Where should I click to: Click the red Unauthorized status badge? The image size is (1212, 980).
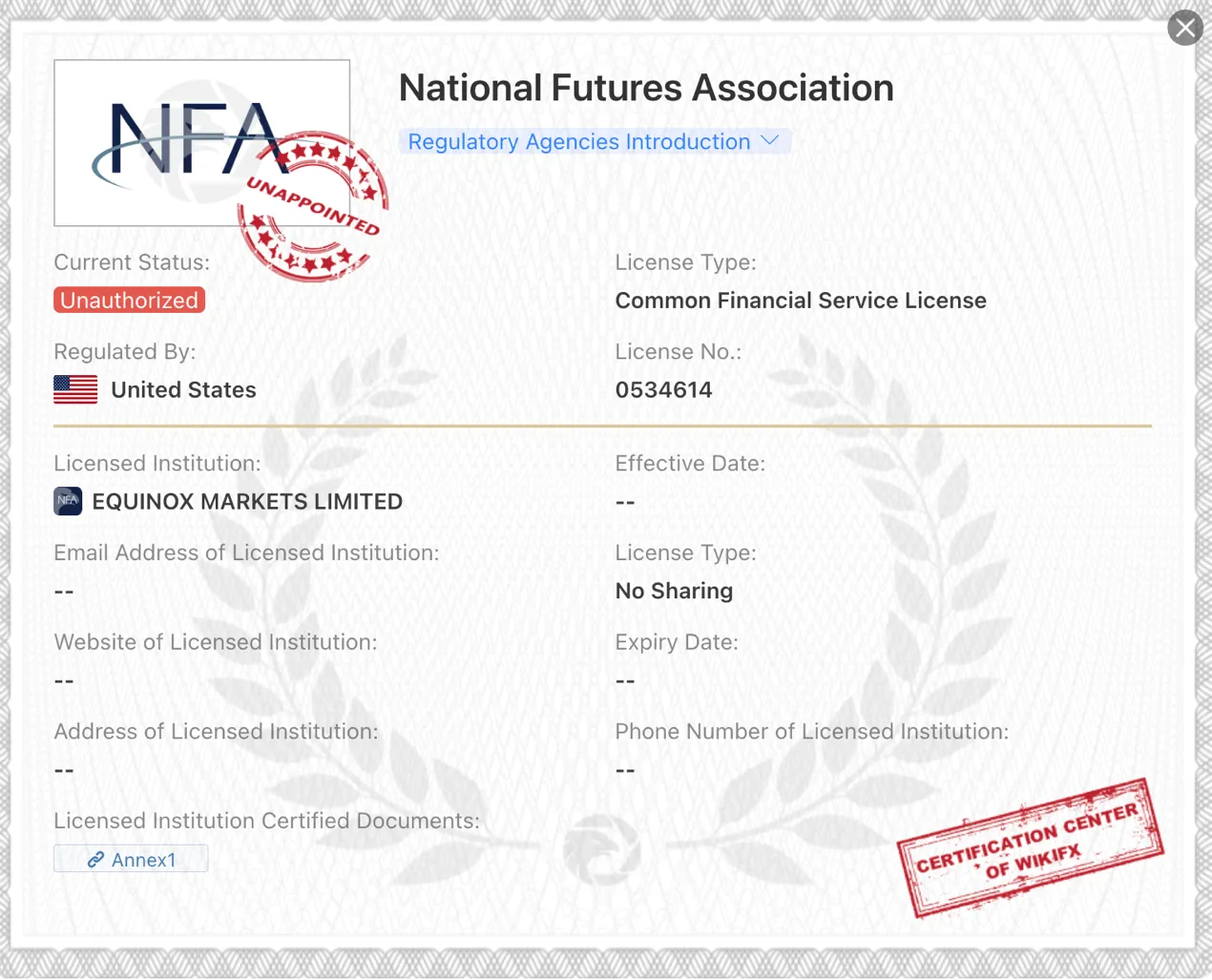(130, 300)
